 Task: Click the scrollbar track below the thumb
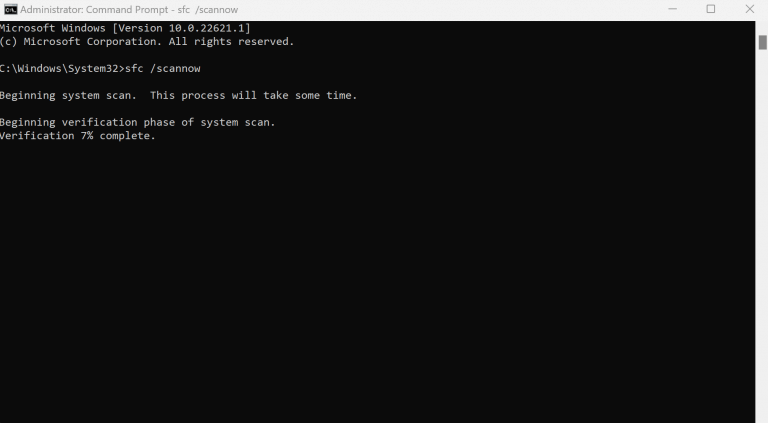click(763, 235)
